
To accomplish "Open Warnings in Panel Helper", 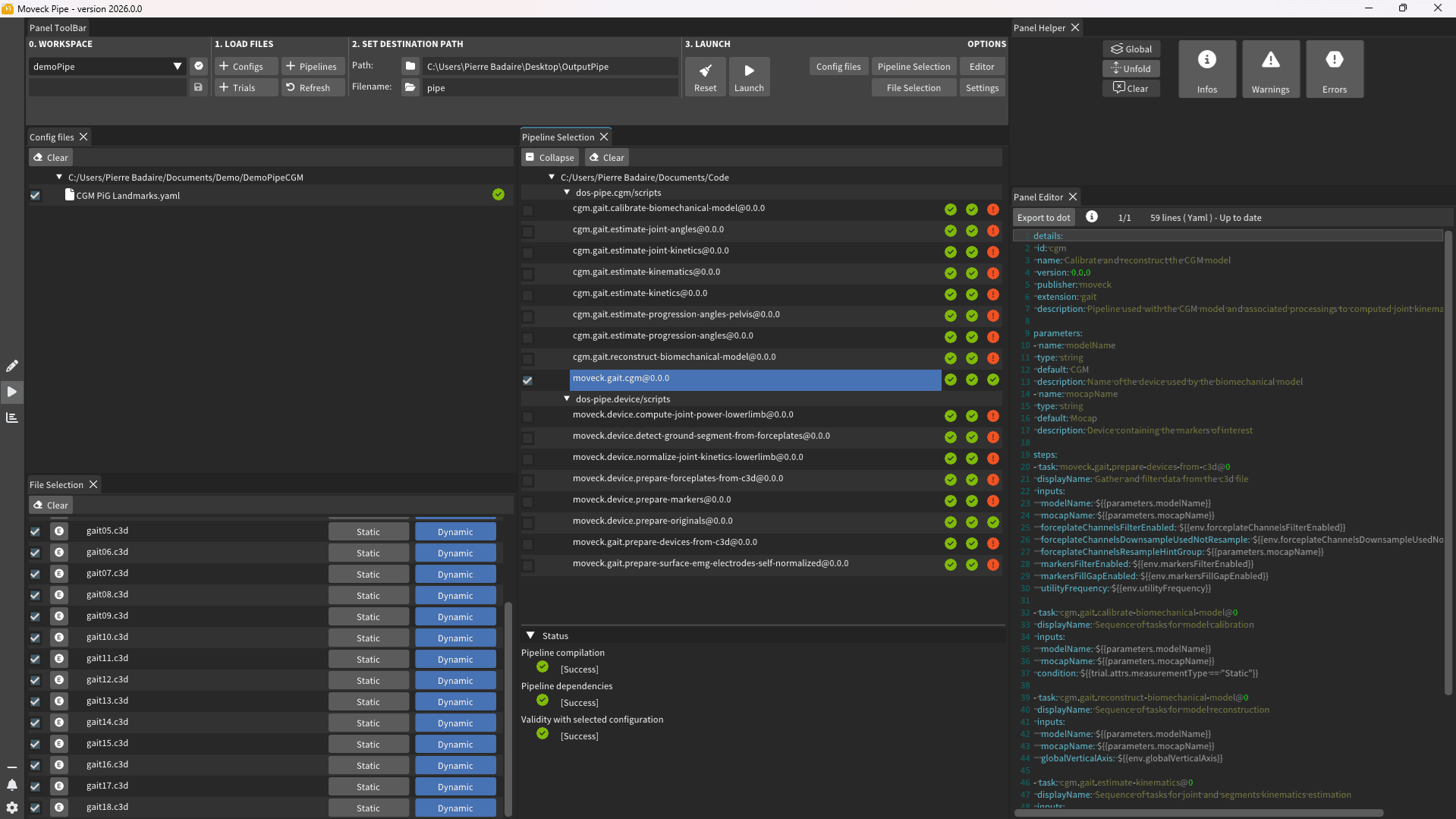I will click(1271, 69).
